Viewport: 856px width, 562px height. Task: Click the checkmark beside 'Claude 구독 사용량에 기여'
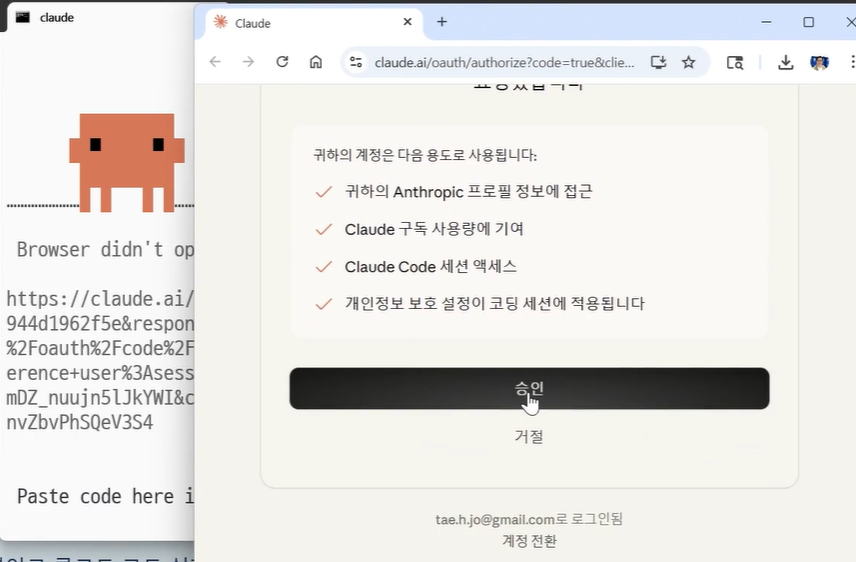click(x=324, y=229)
